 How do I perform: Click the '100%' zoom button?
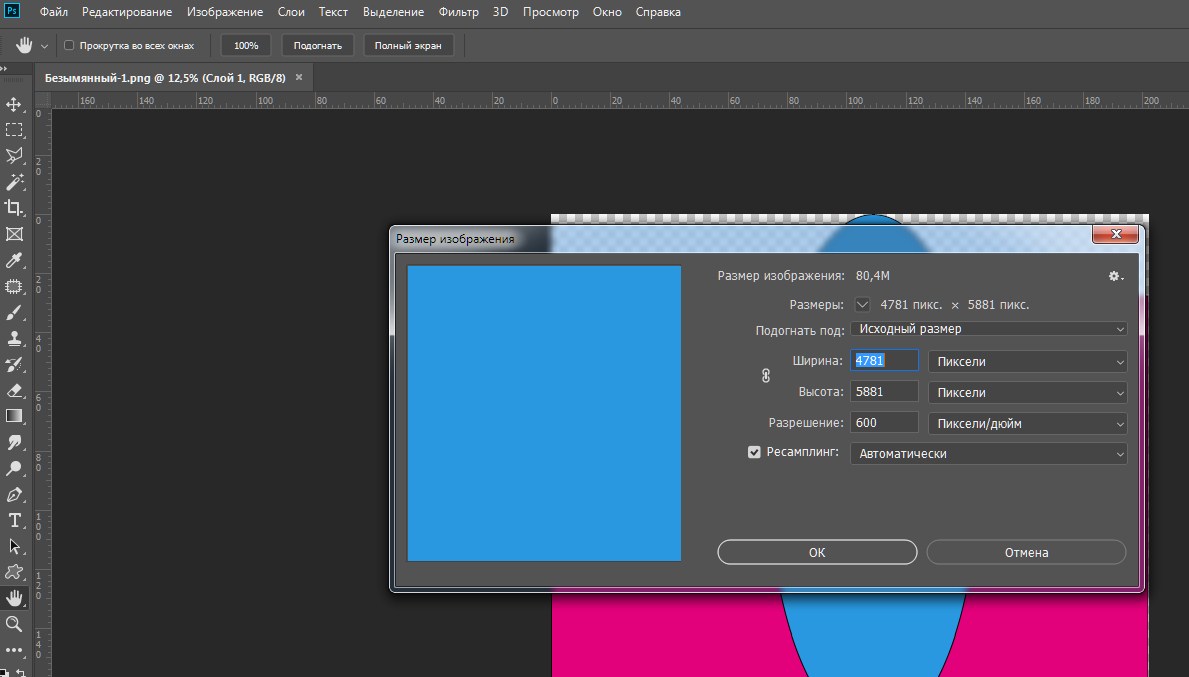(x=246, y=45)
